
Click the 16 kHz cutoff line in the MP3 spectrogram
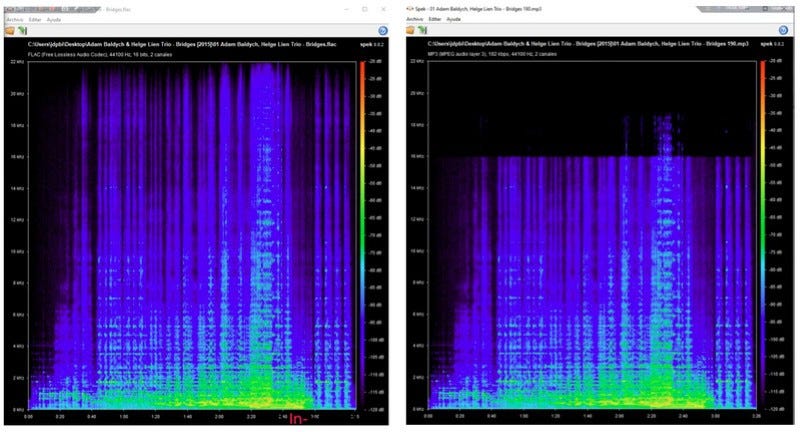(592, 157)
